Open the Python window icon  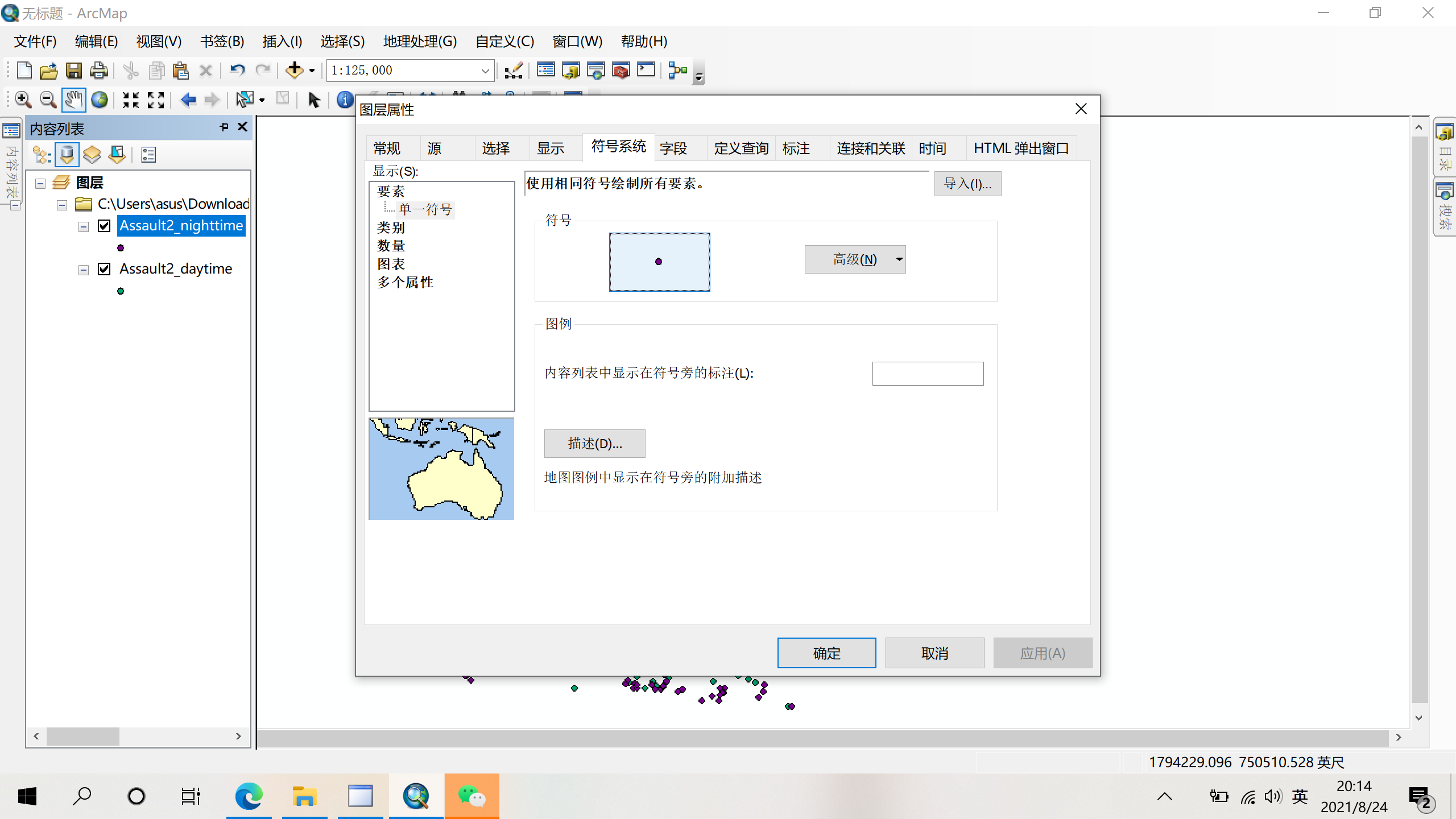point(646,71)
